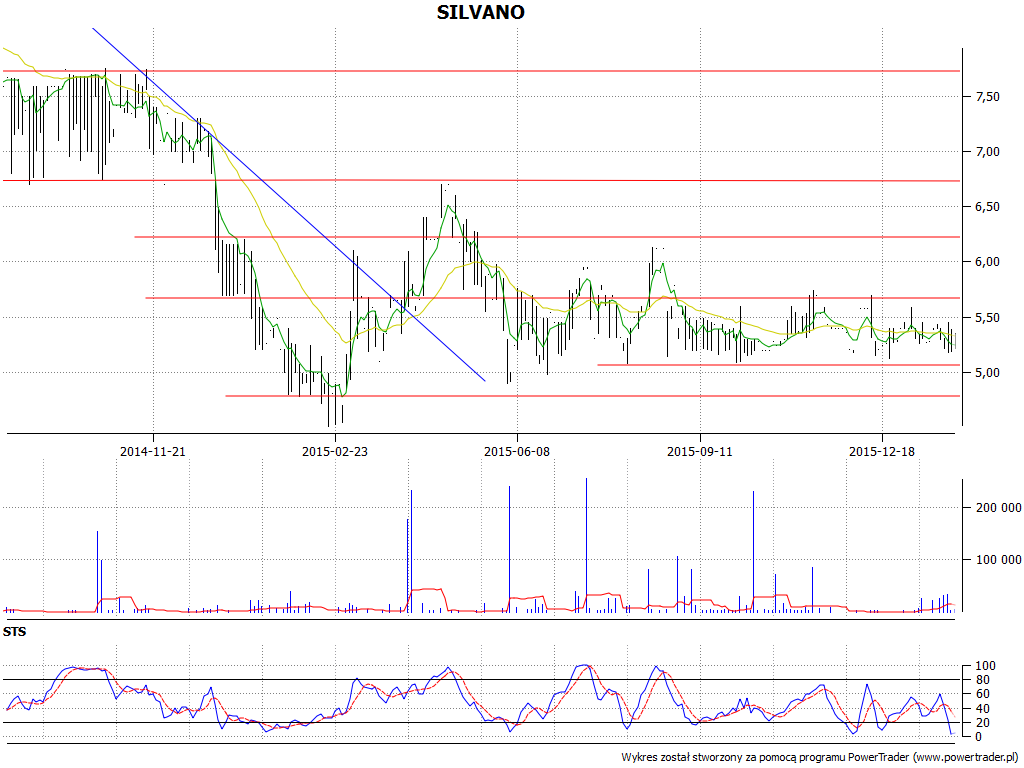Click the 80 level on STS axis

[983, 680]
